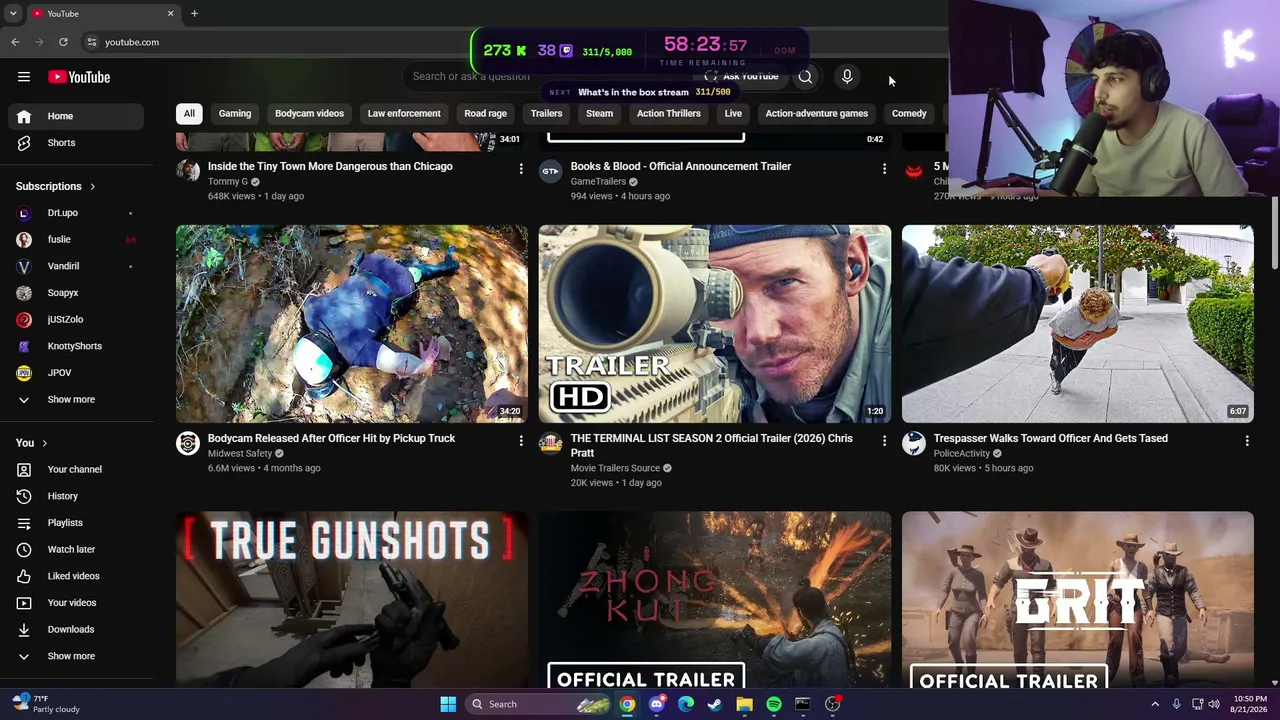Open options for Inside the Tiny Town video
Screen dimensions: 1280x720
click(x=521, y=169)
